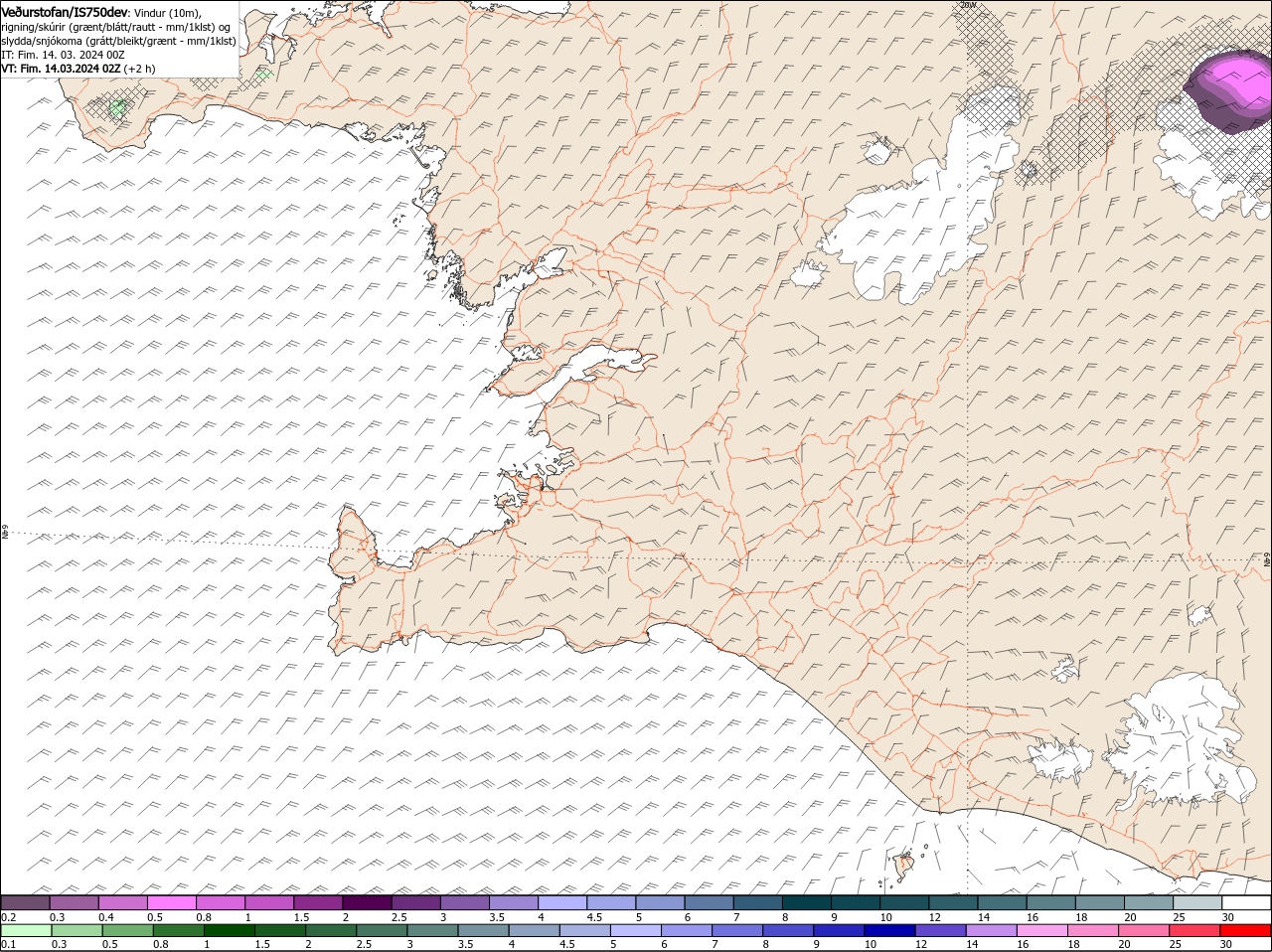Pick the rain legend swatch at 4
The height and width of the screenshot is (952, 1272).
534,930
